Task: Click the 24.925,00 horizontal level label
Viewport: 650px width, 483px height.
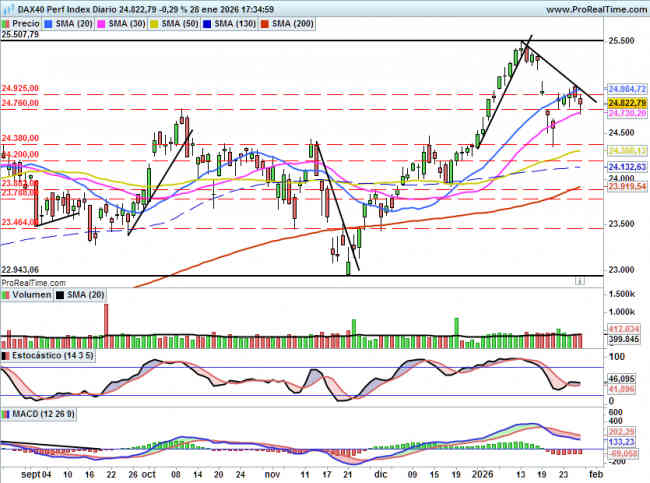Action: click(20, 89)
